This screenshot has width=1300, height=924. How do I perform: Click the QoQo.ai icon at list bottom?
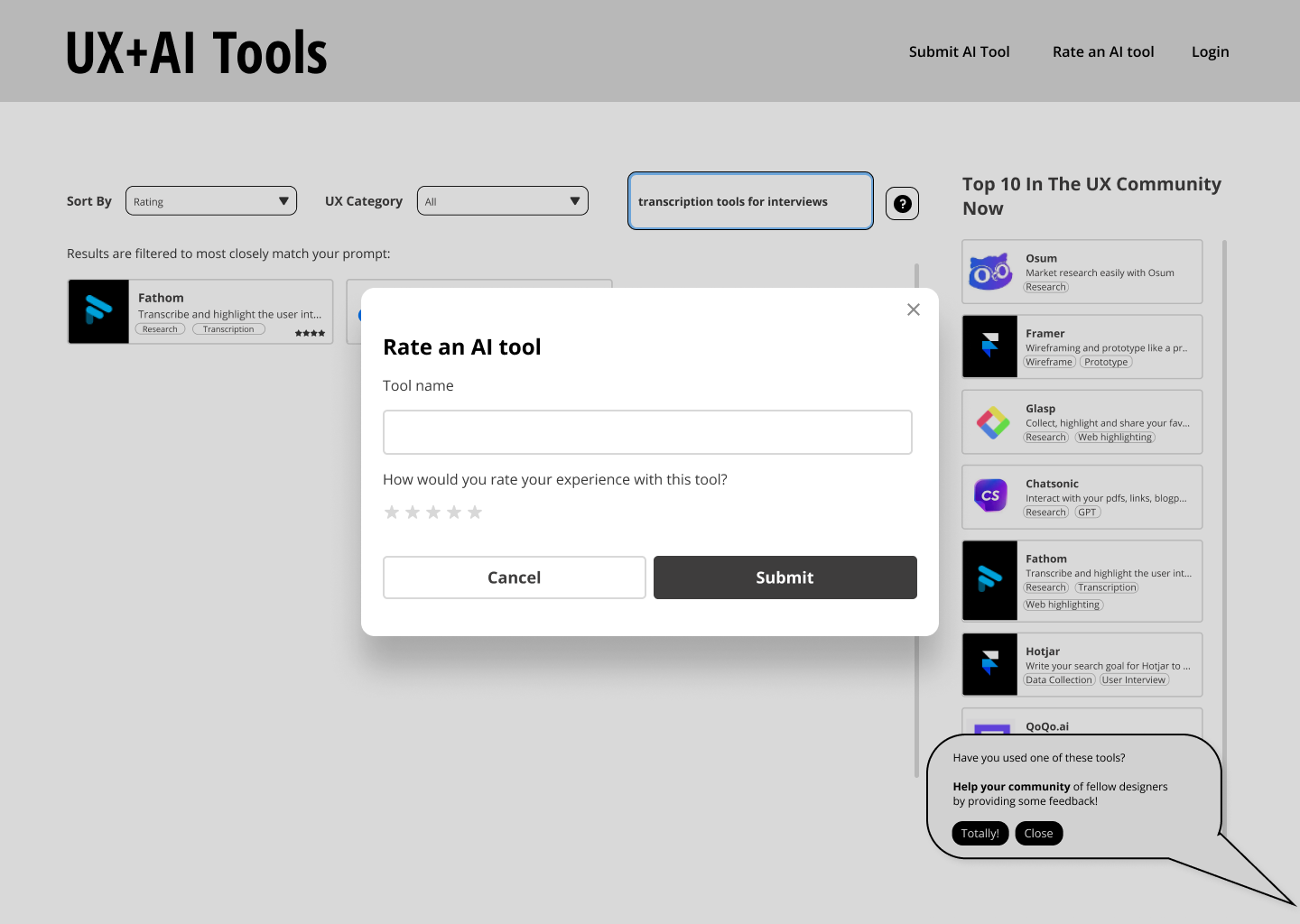pyautogui.click(x=993, y=733)
